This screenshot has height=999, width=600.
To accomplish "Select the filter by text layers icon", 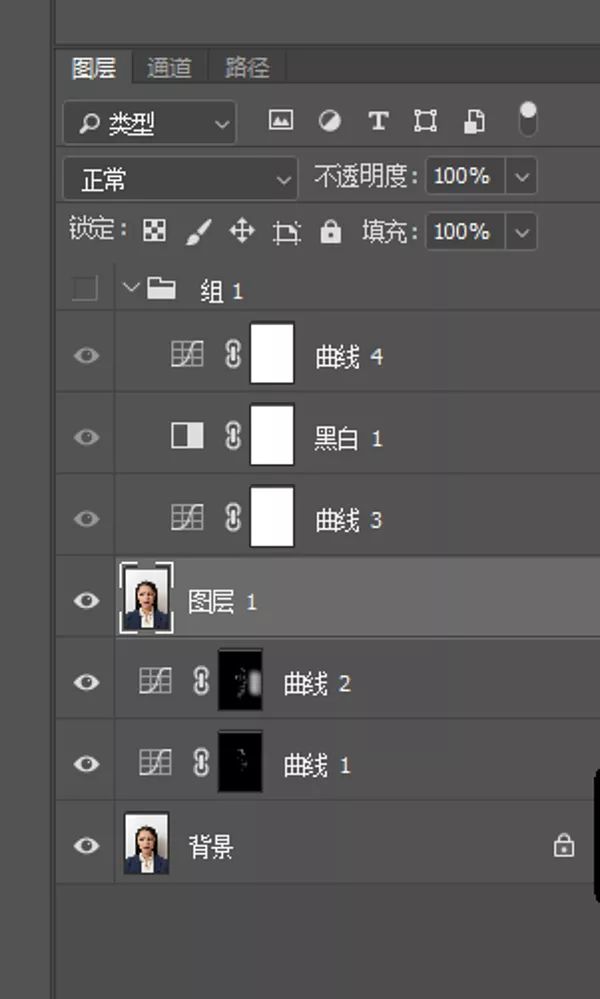I will click(x=378, y=120).
